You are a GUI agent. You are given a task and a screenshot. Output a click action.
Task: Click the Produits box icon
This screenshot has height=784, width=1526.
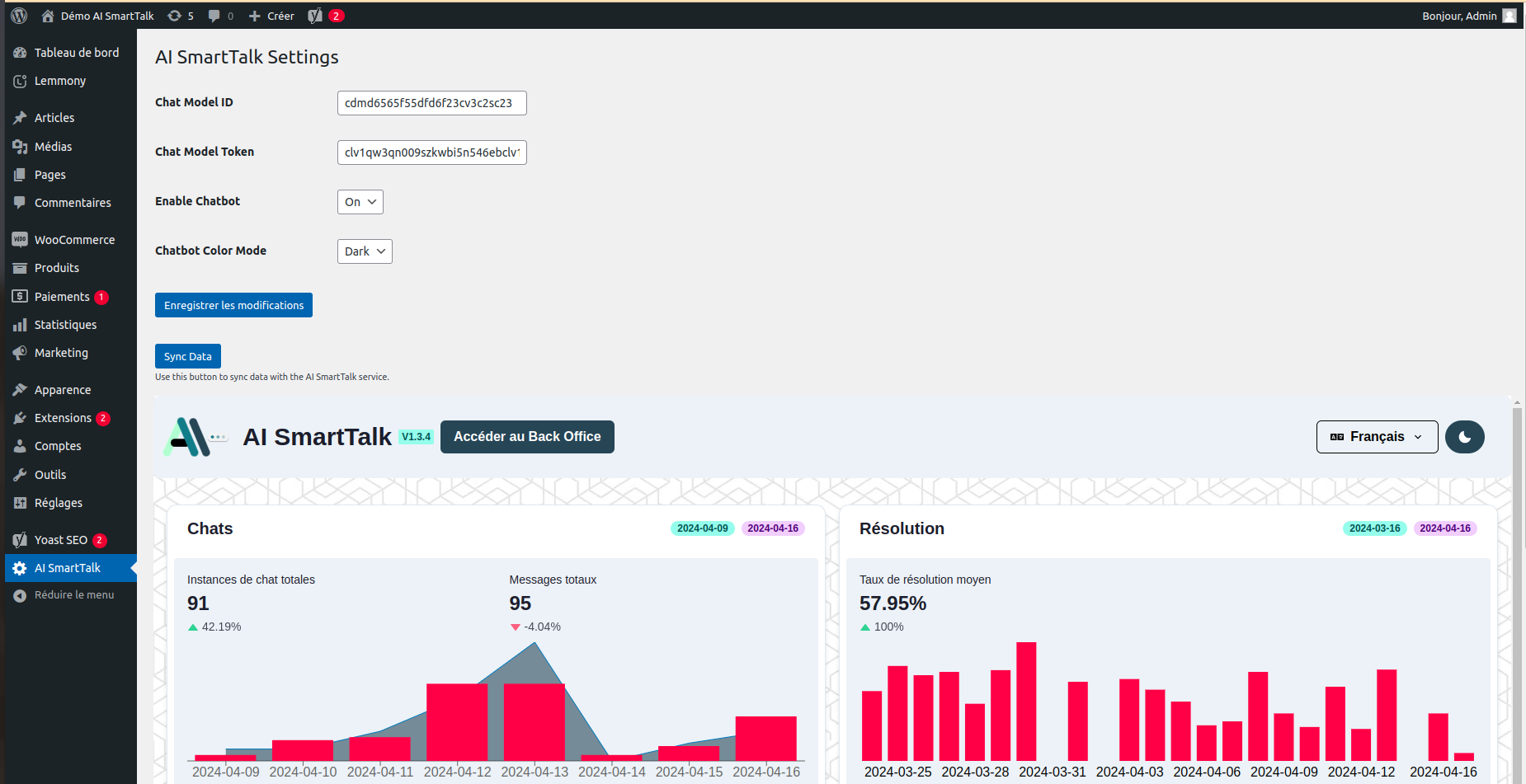point(20,268)
